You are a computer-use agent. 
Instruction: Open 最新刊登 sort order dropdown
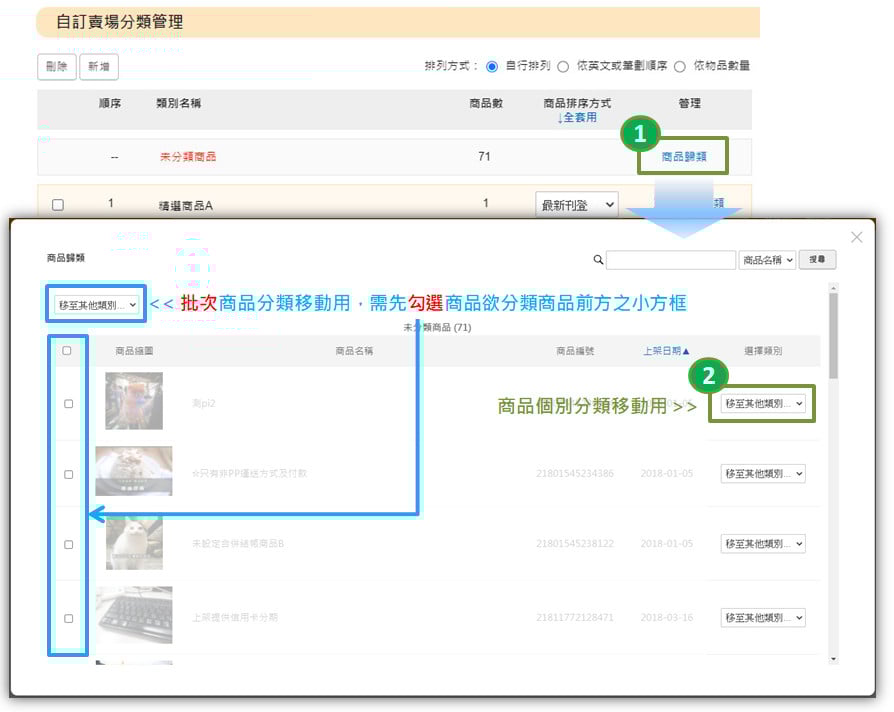coord(576,205)
